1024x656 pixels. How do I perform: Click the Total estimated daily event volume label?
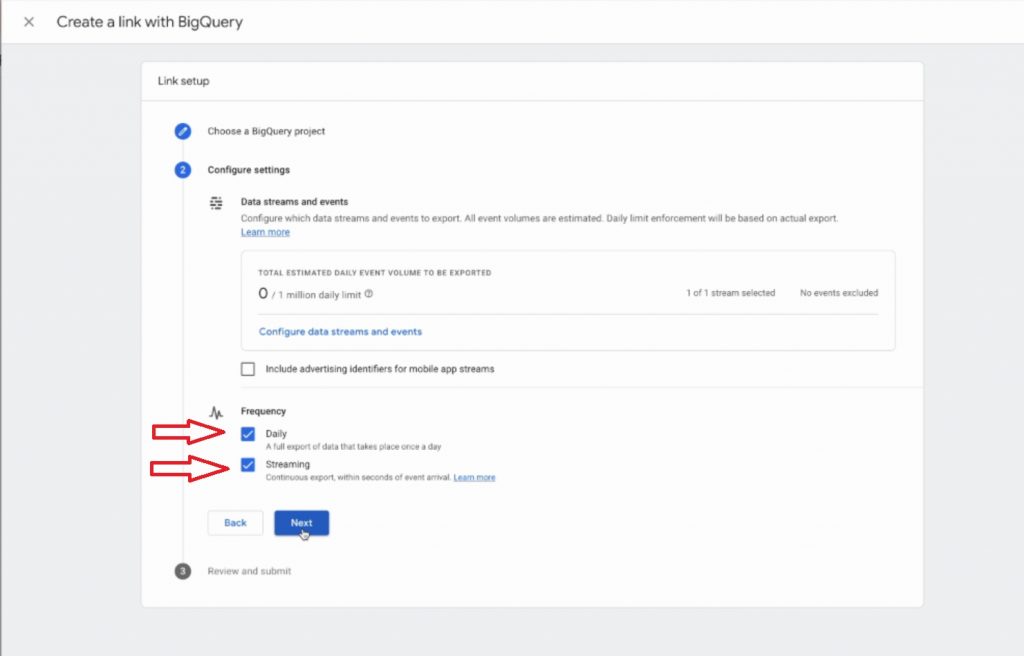tap(375, 273)
